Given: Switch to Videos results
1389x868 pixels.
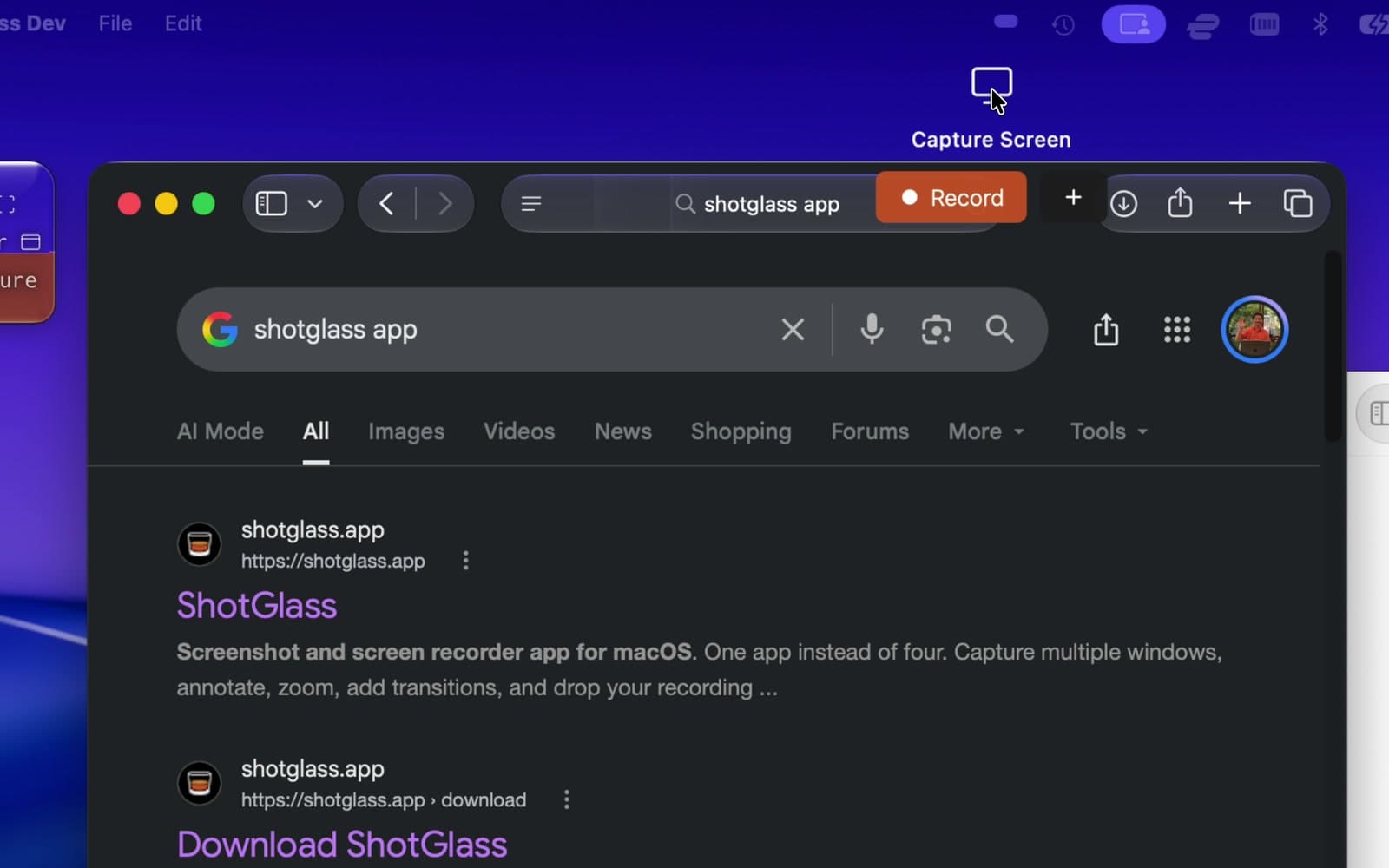Looking at the screenshot, I should [519, 431].
